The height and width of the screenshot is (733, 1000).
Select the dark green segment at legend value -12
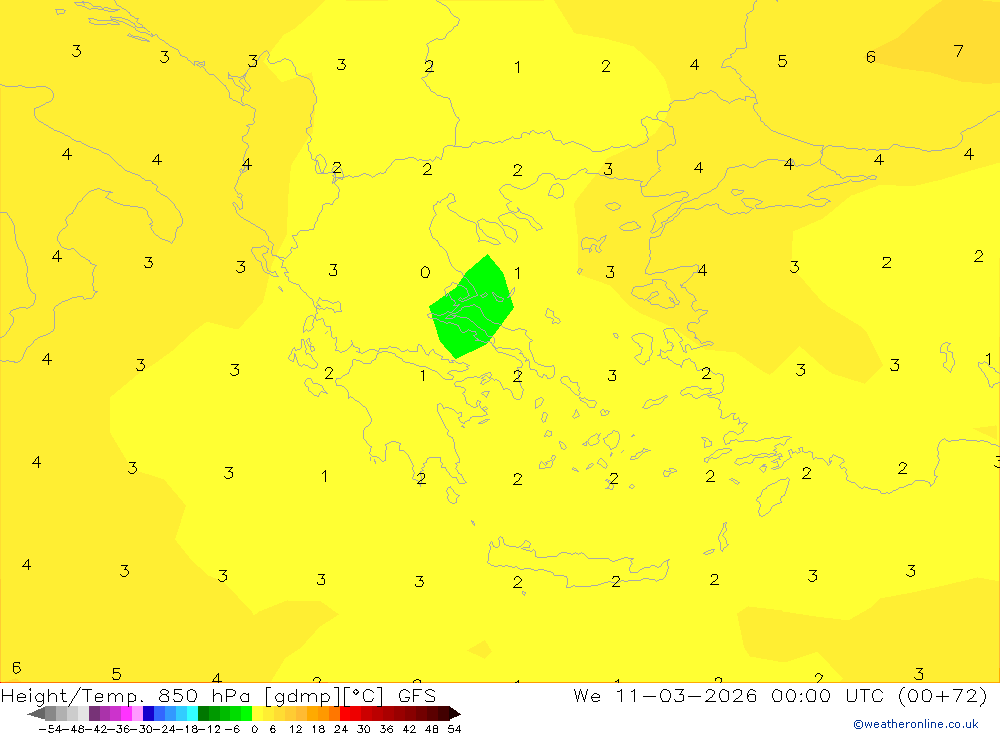(203, 713)
